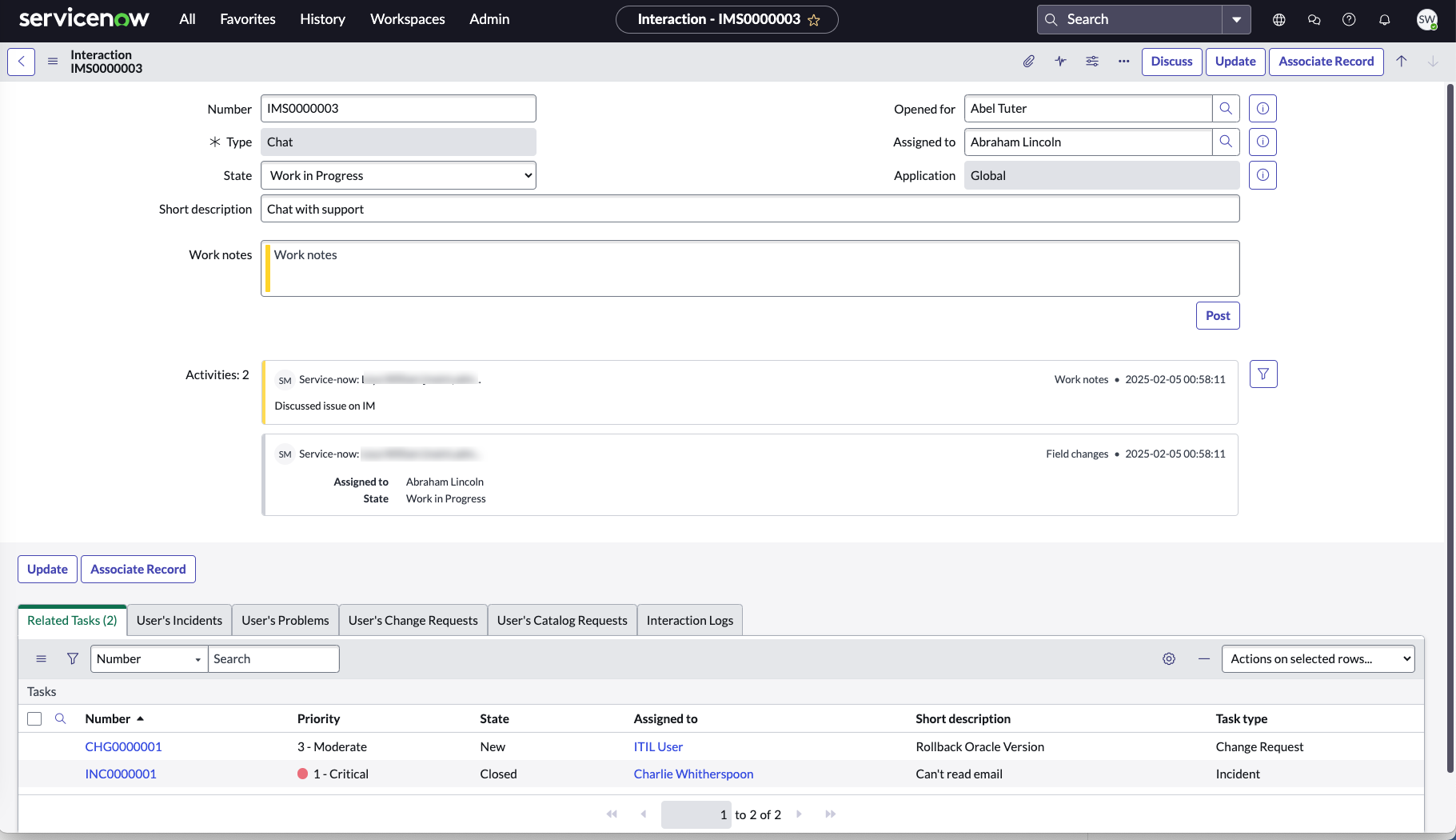Sort by the Number column header
Image resolution: width=1456 pixels, height=840 pixels.
pos(108,719)
